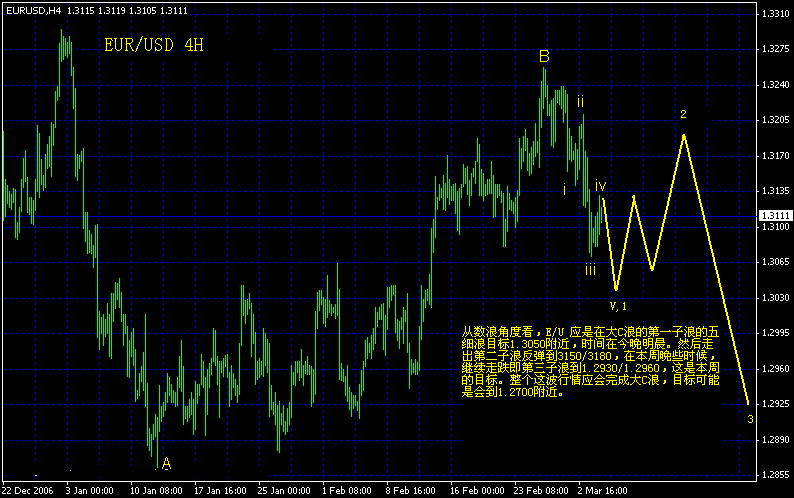
Task: Click the sub-wave label iv
Action: 601,185
